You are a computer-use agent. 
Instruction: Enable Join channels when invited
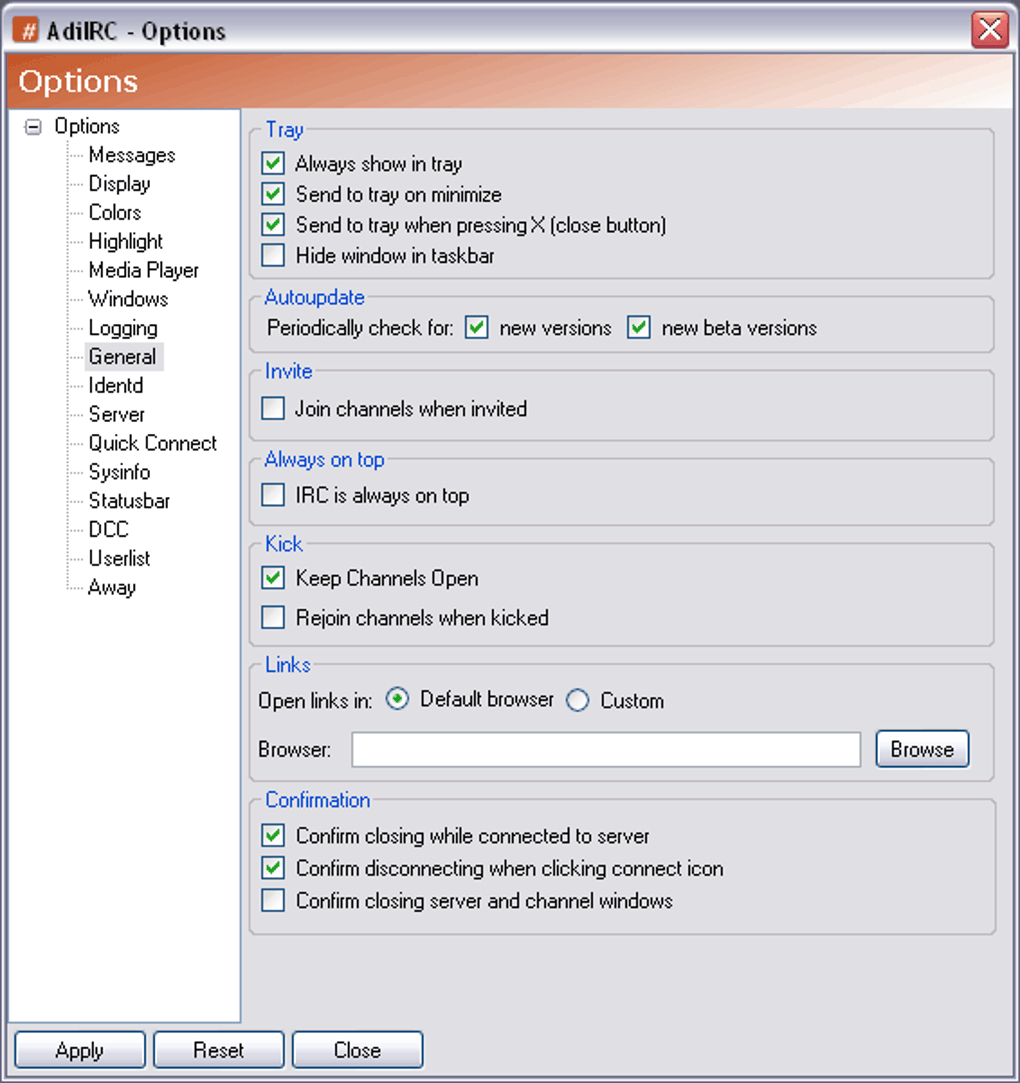(x=273, y=408)
